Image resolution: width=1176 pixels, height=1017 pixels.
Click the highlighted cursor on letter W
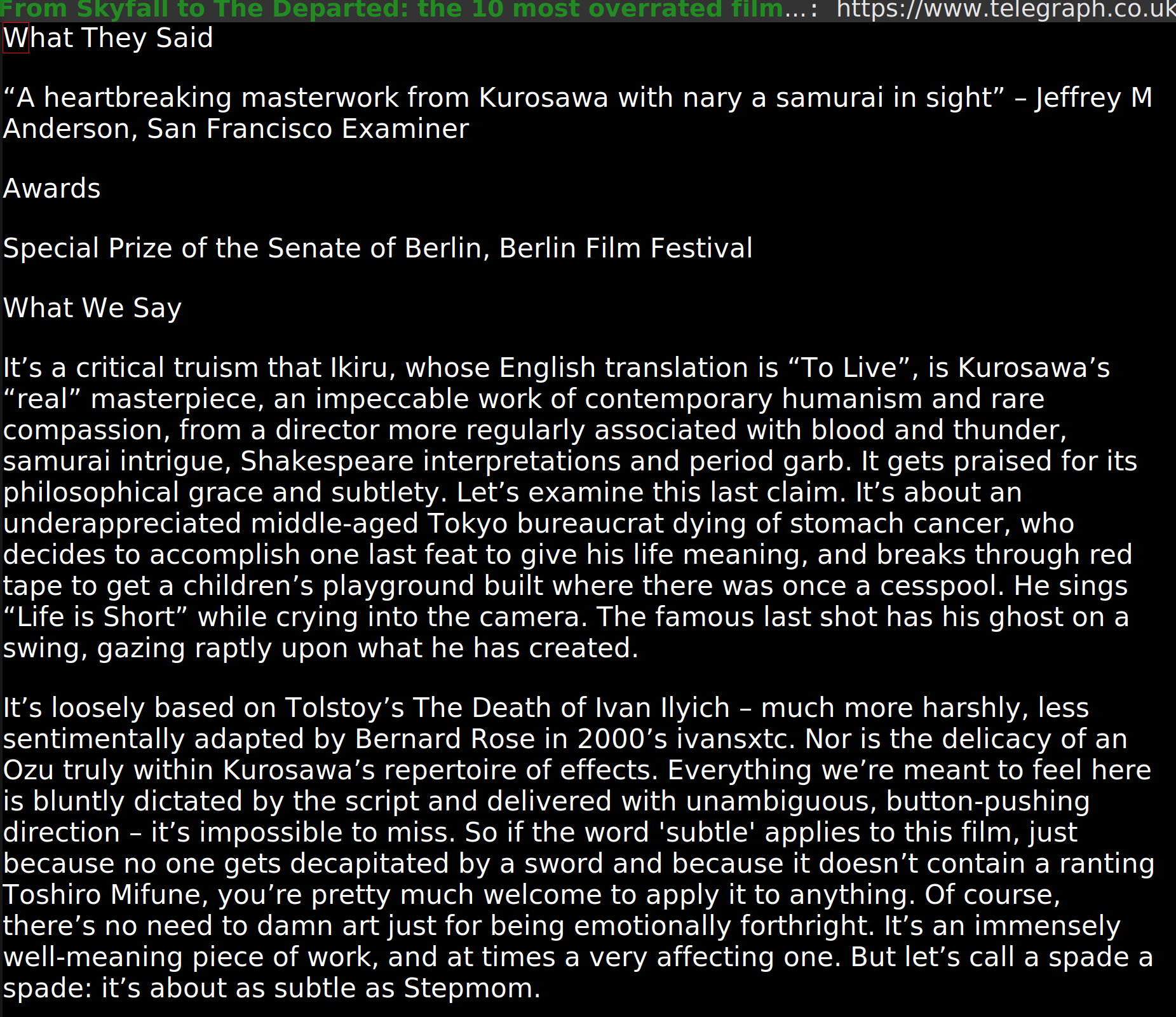(16, 38)
